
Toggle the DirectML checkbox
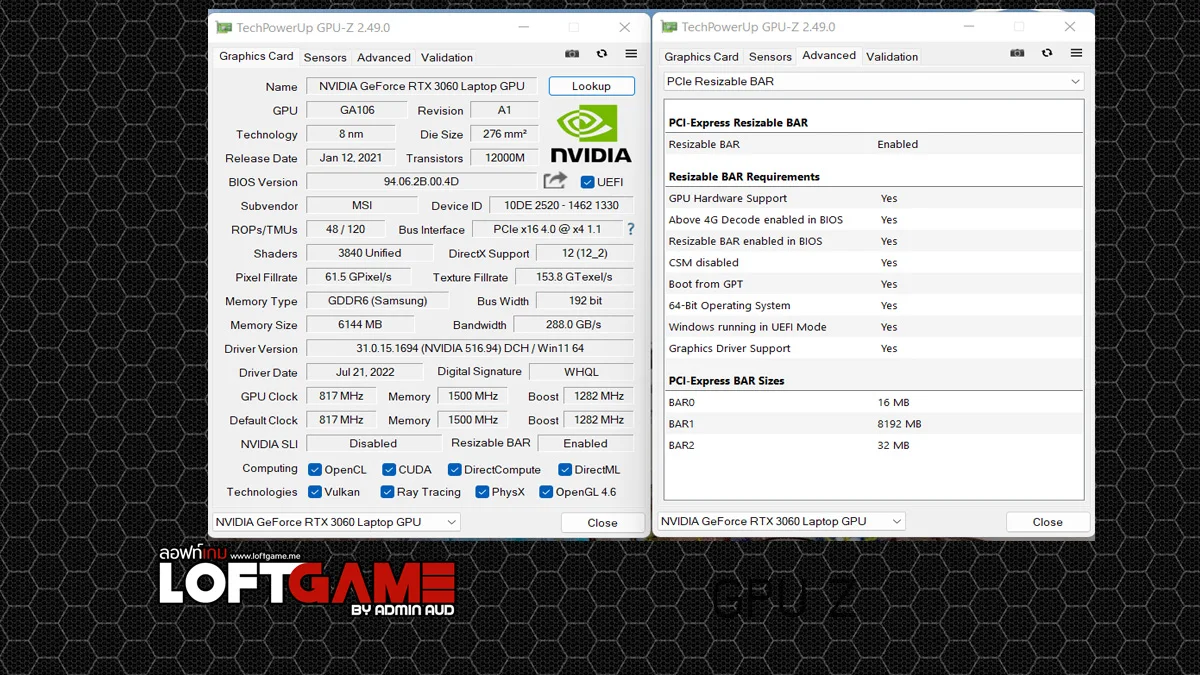565,470
